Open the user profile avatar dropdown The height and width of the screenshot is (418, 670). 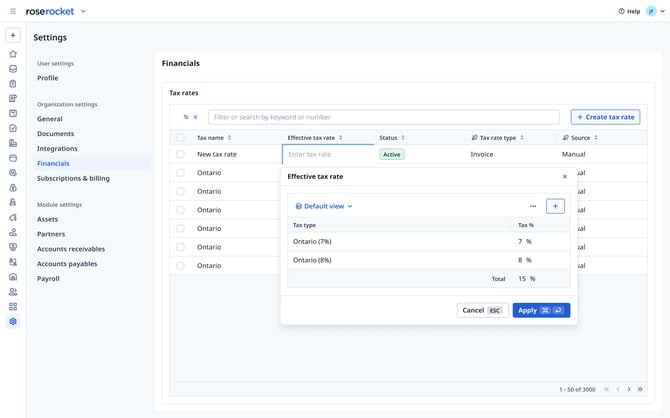coord(655,11)
